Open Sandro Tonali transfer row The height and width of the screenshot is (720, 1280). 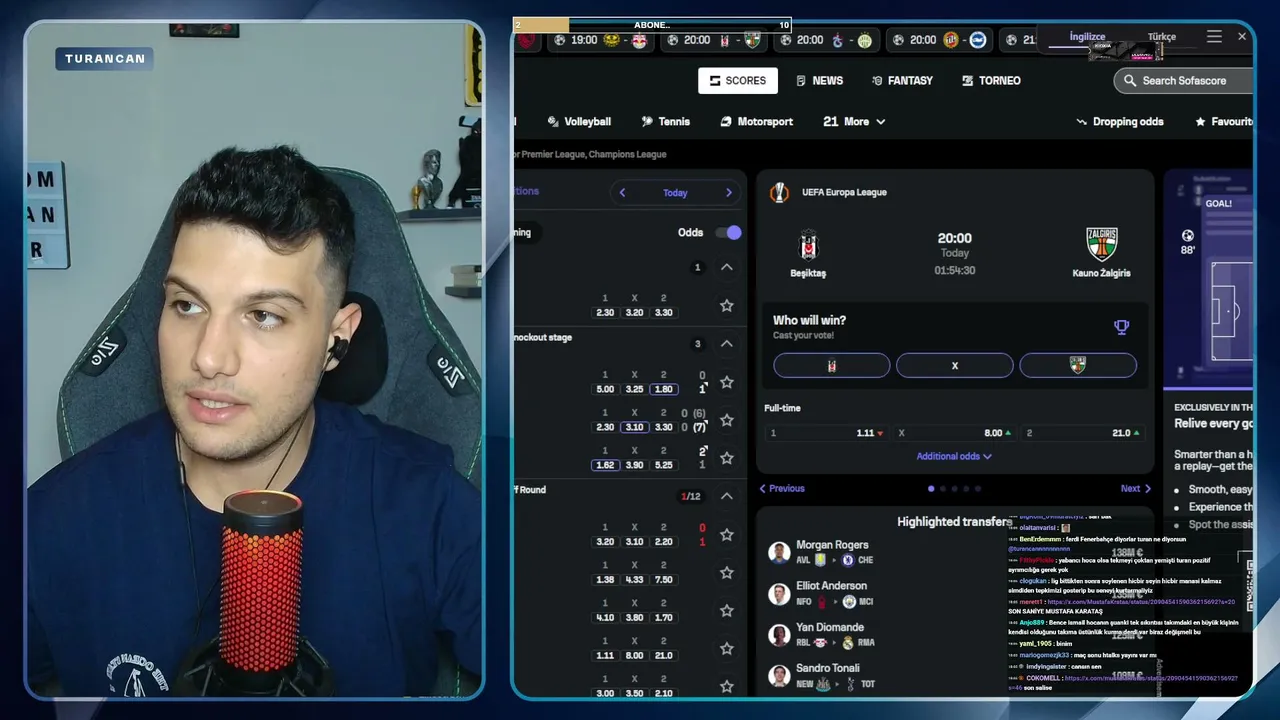[x=955, y=675]
